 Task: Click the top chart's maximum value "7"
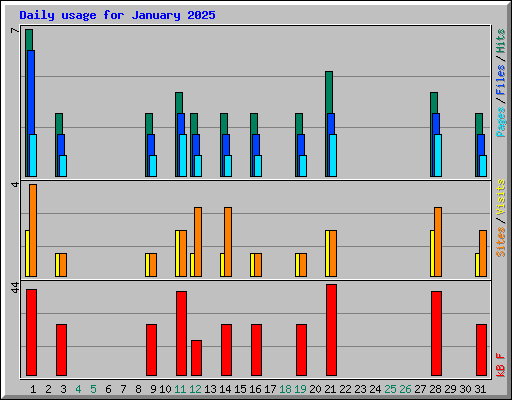[15, 31]
